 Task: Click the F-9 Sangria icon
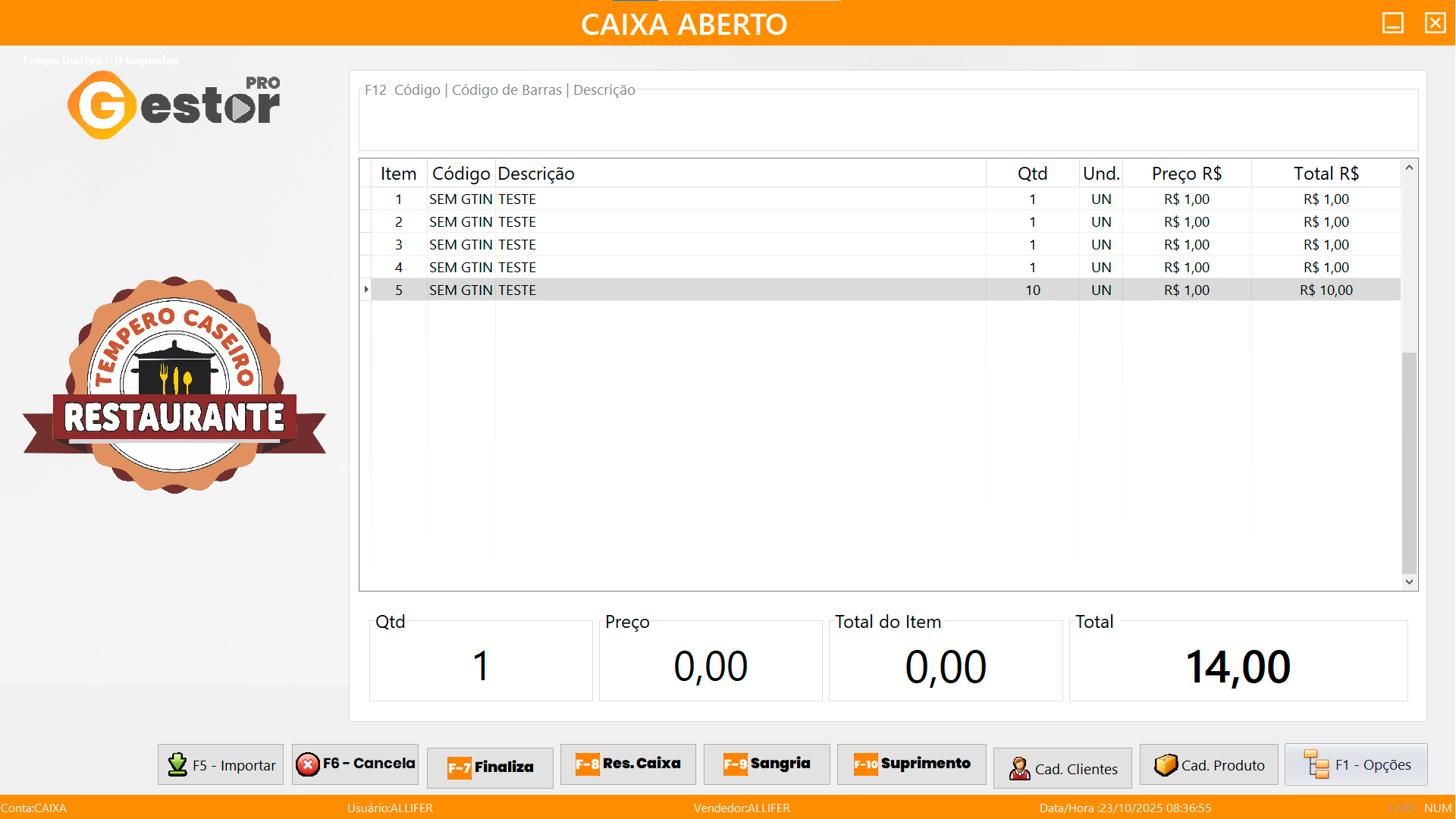(735, 764)
